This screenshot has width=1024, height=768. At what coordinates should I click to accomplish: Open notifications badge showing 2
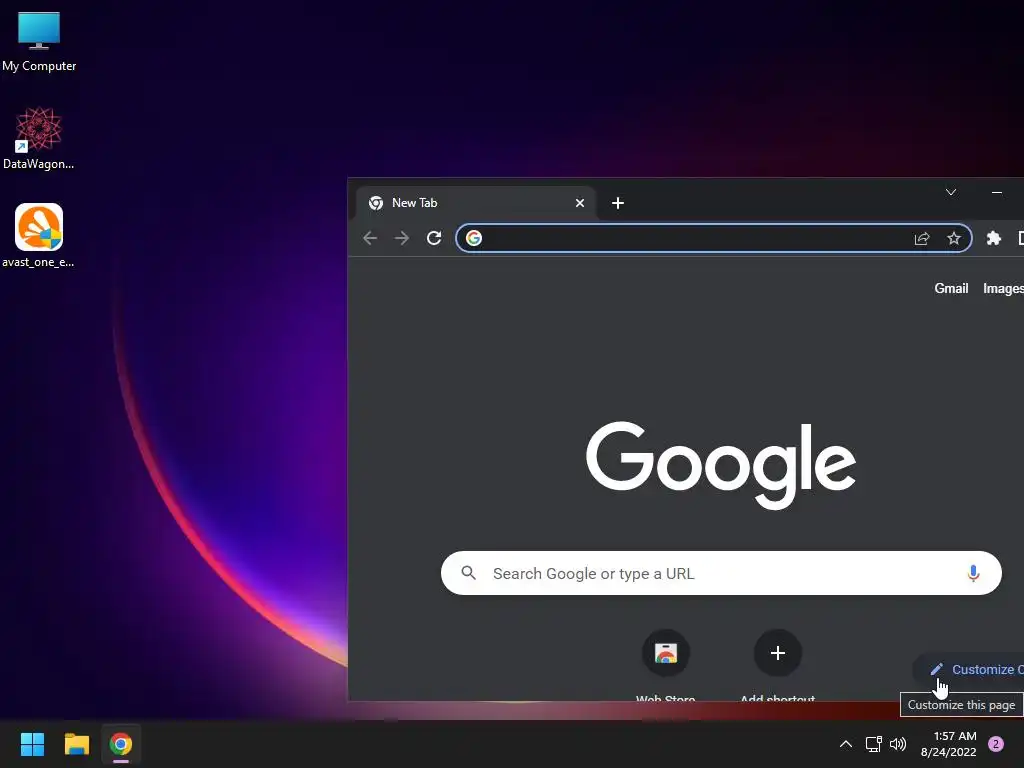tap(996, 744)
